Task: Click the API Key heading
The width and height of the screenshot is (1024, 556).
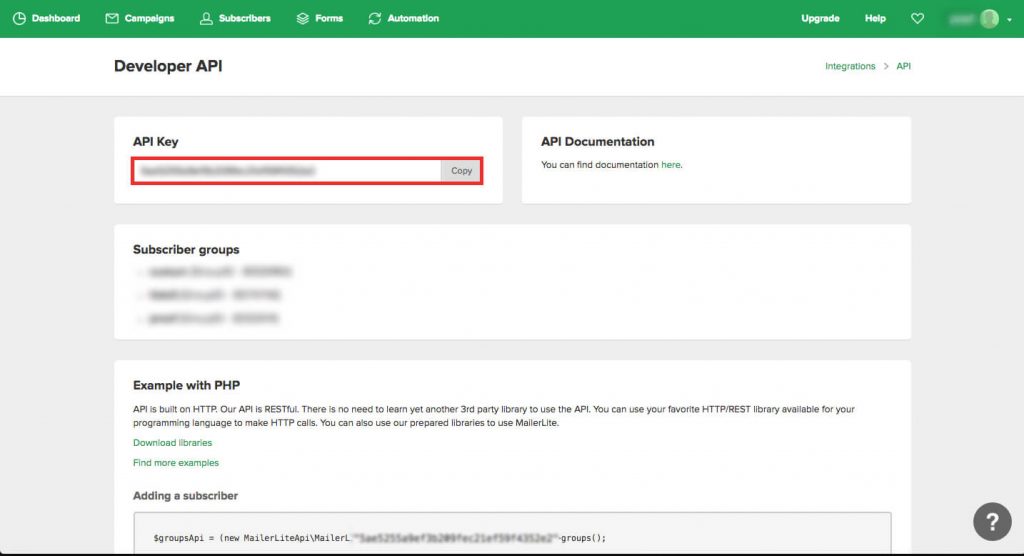Action: click(155, 142)
